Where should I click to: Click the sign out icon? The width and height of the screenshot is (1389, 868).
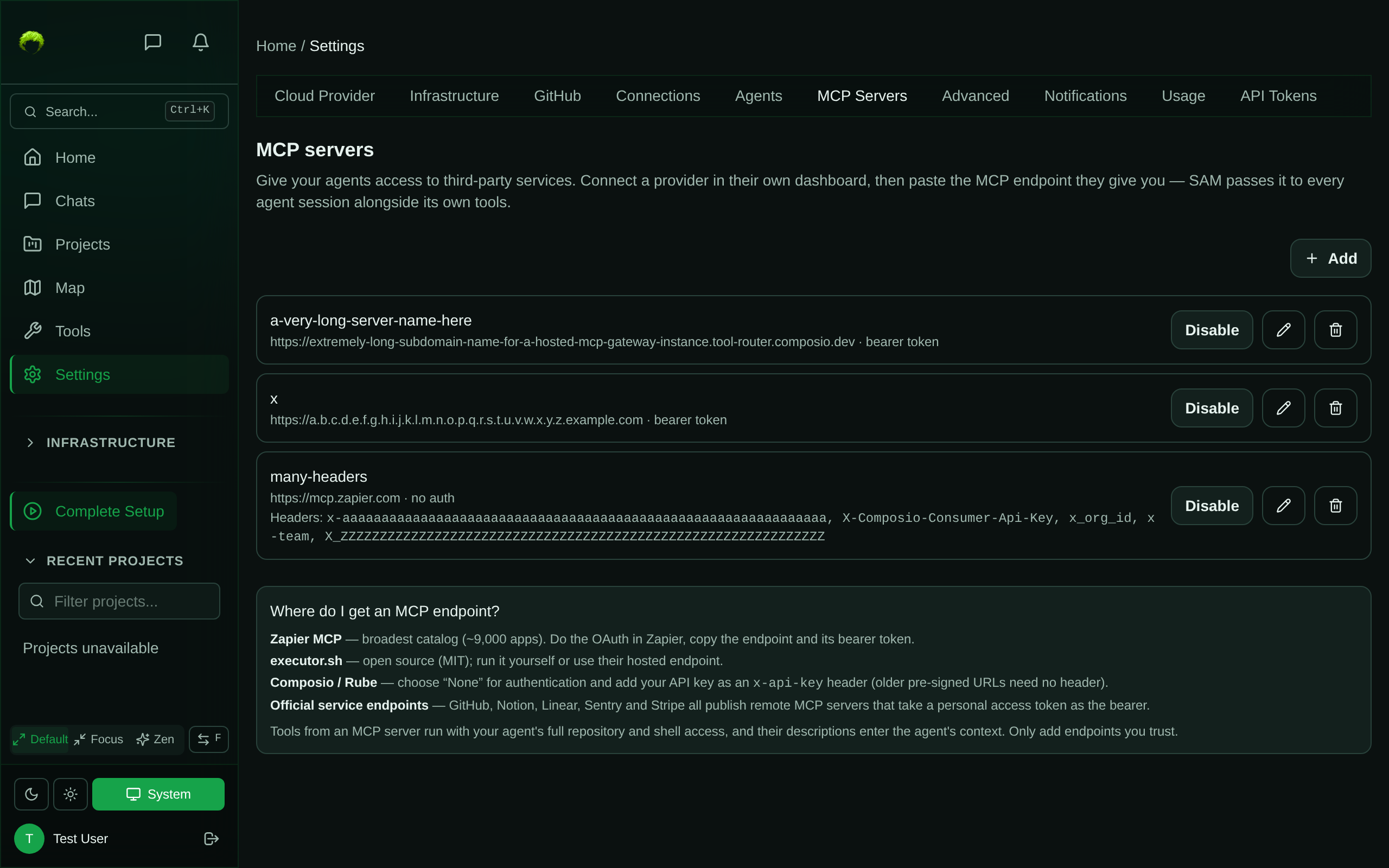(211, 839)
